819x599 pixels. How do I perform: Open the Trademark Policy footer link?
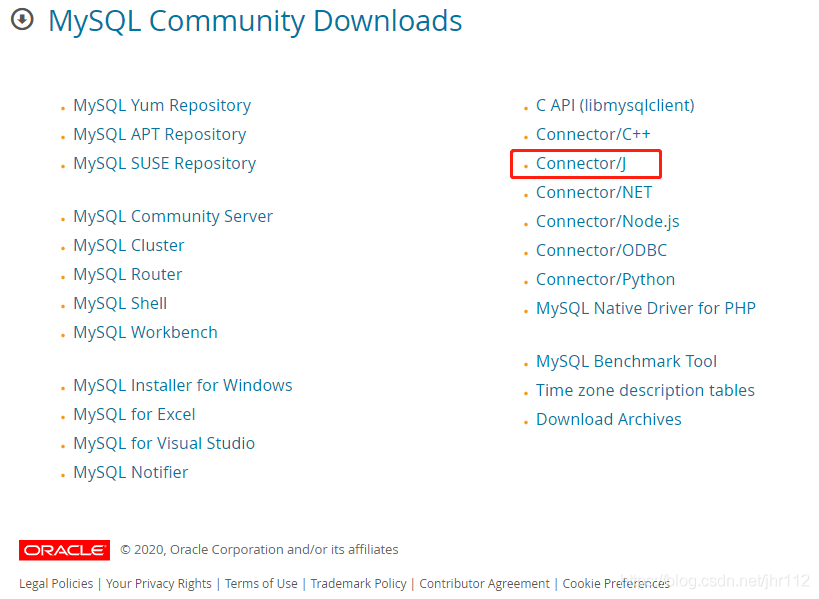point(358,583)
